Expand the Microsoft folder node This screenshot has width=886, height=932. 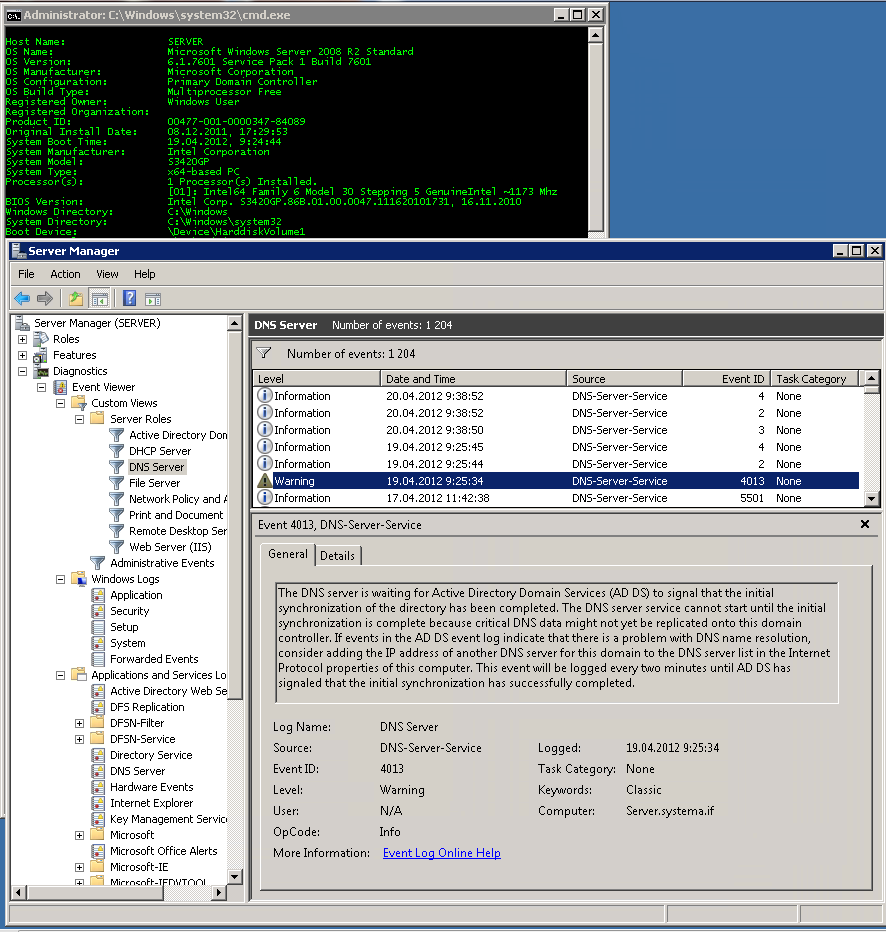click(x=80, y=835)
